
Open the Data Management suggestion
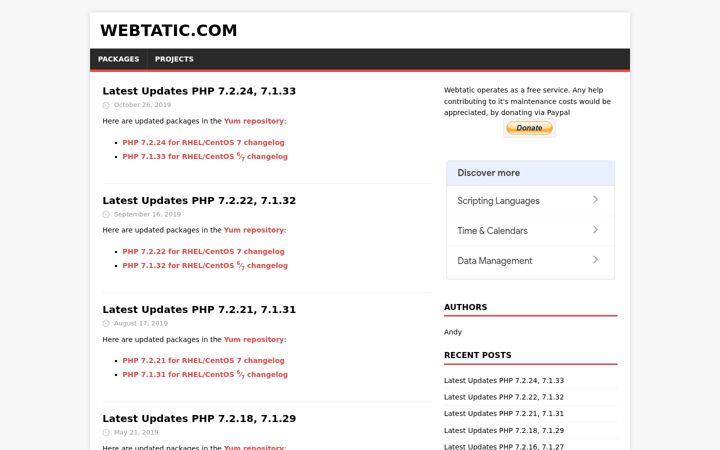point(530,261)
